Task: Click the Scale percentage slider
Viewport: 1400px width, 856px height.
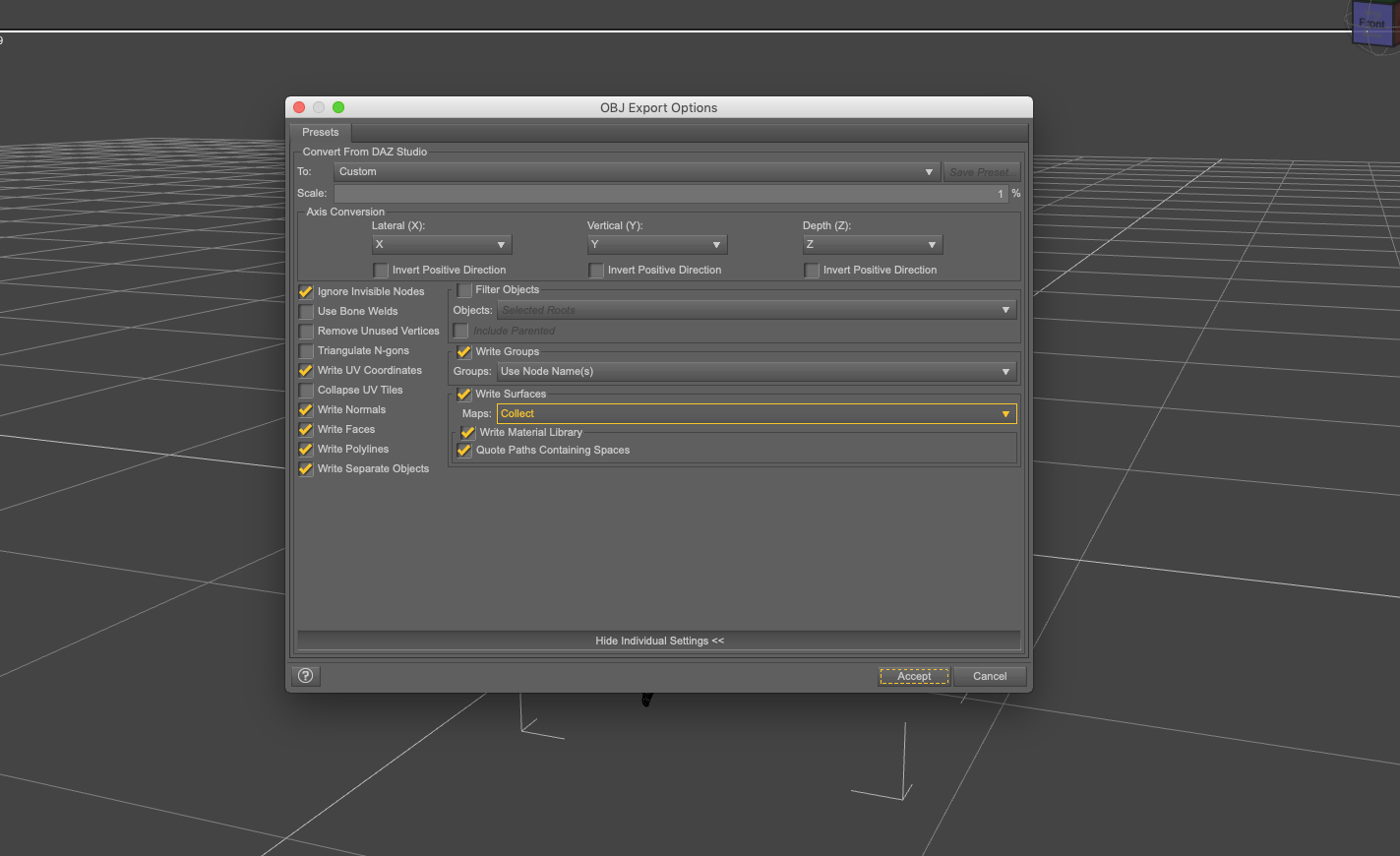Action: 671,194
